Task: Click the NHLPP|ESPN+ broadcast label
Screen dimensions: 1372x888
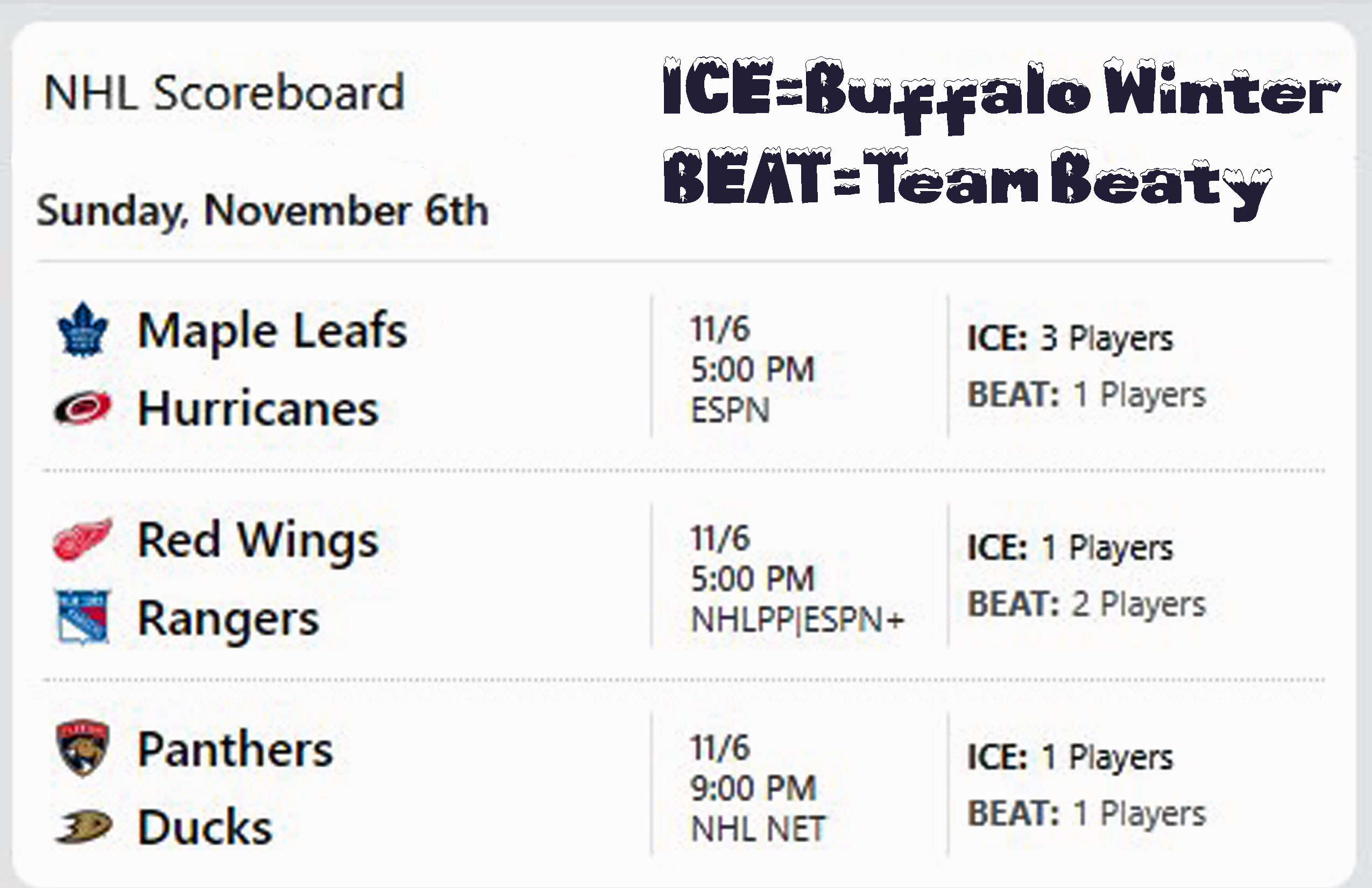Action: click(x=797, y=621)
